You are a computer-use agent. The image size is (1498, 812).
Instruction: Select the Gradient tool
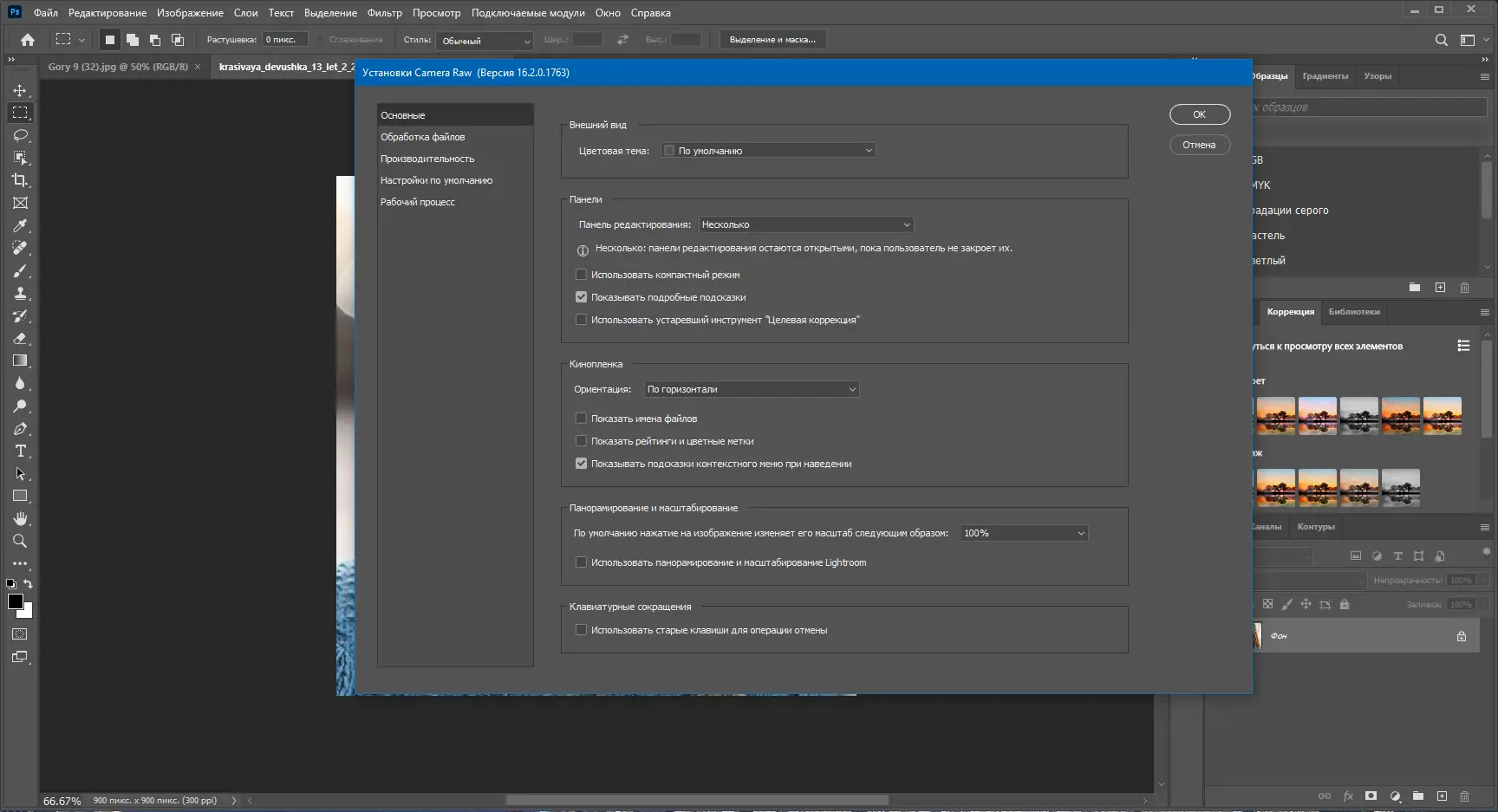click(x=20, y=361)
